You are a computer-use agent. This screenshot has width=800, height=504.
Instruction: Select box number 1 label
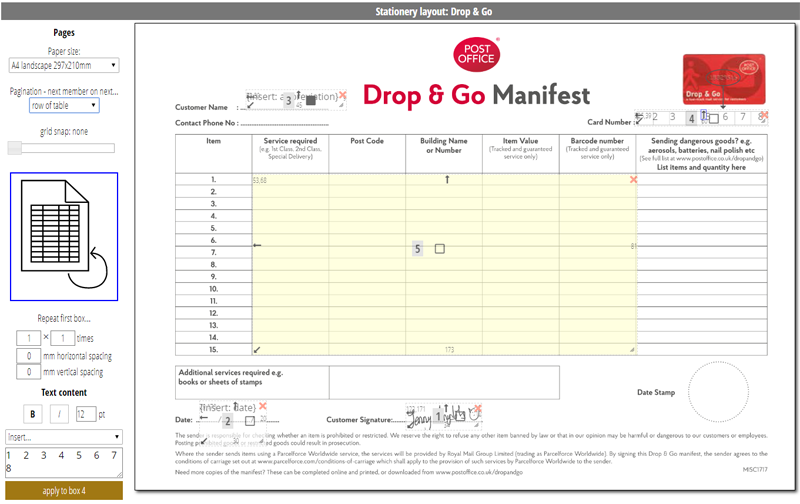438,416
